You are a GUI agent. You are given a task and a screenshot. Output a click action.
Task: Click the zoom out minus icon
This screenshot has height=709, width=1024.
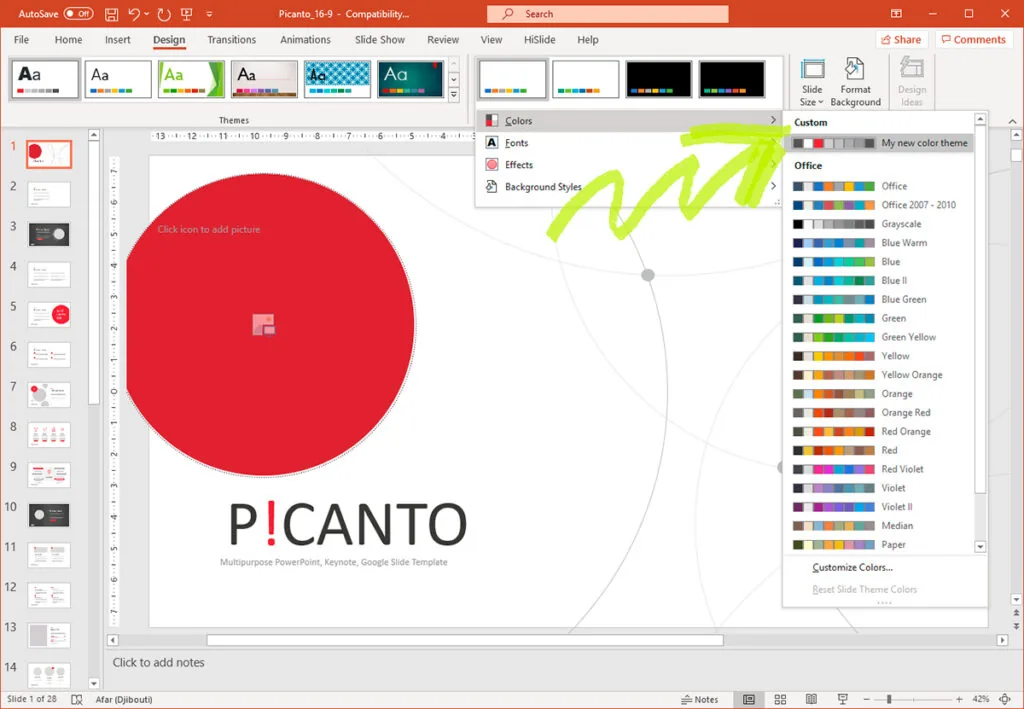[x=866, y=699]
